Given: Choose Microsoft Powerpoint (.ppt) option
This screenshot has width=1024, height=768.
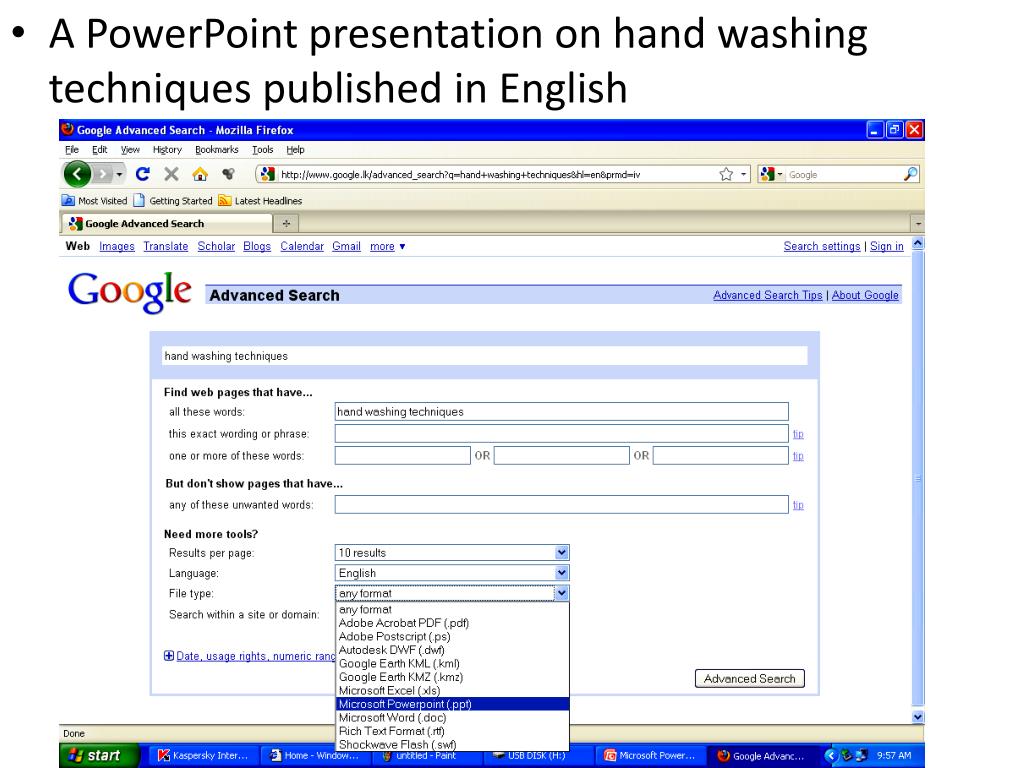Looking at the screenshot, I should (x=452, y=704).
